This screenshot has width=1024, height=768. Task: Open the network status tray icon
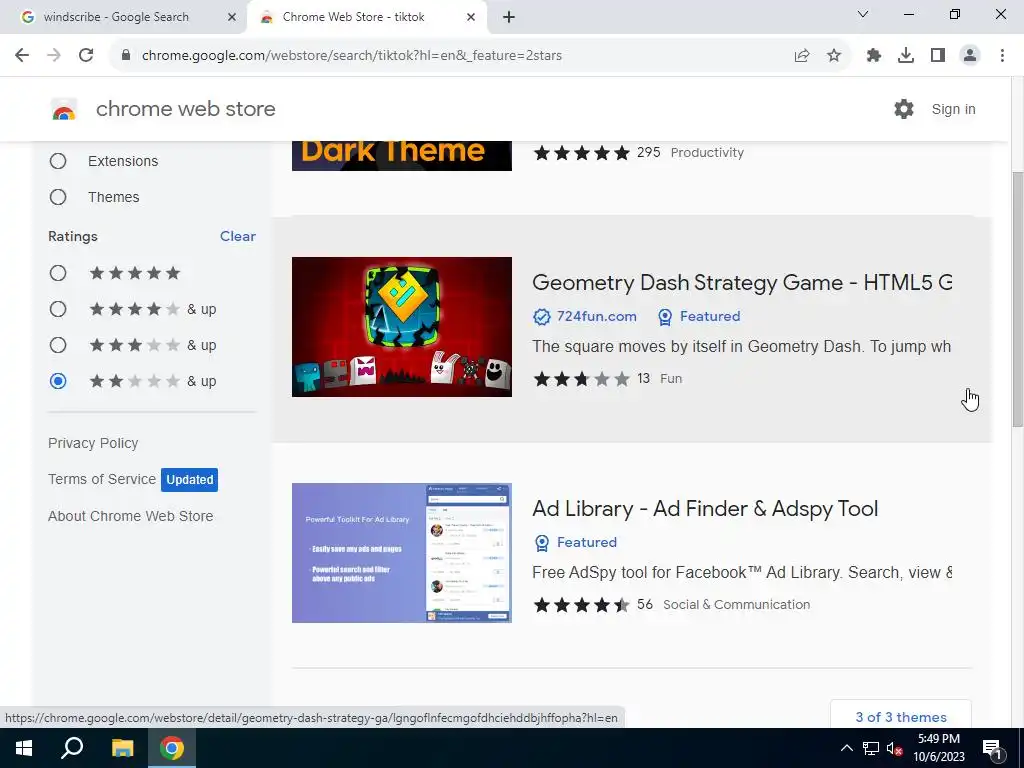[x=871, y=748]
